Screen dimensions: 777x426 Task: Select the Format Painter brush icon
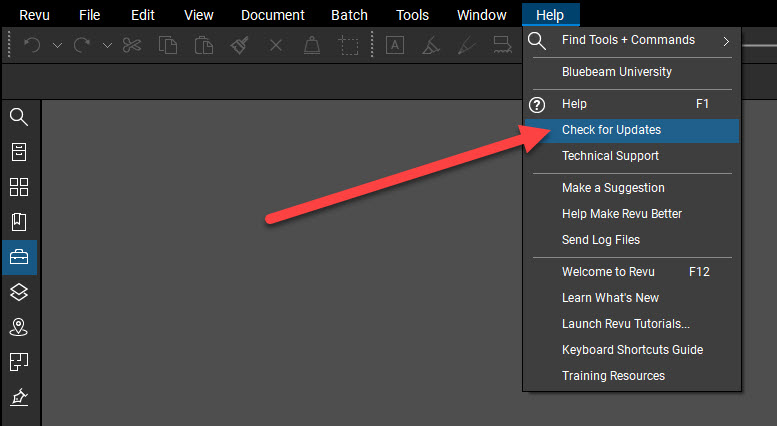click(239, 46)
